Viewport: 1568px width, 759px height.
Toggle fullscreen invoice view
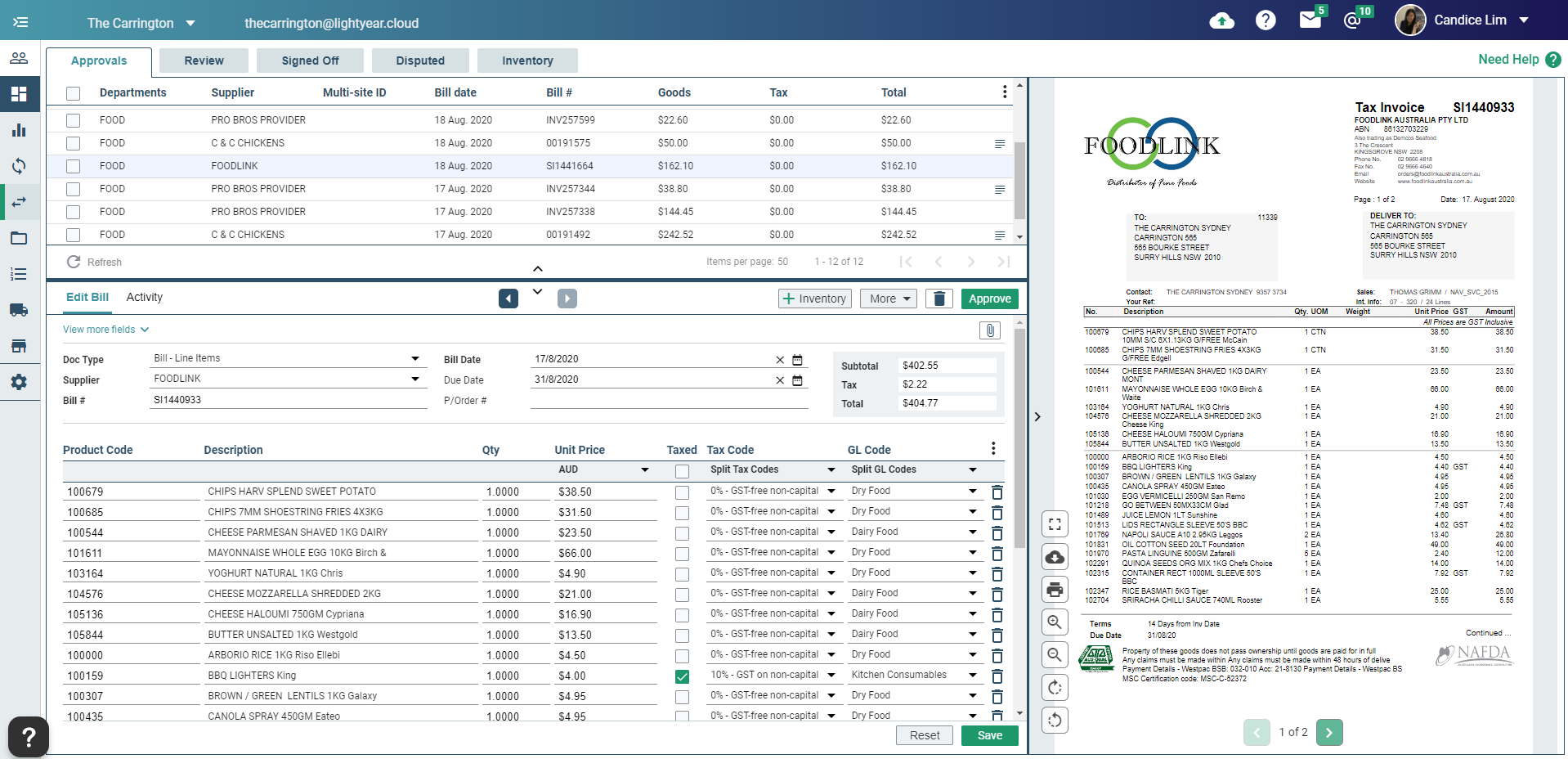coord(1055,524)
